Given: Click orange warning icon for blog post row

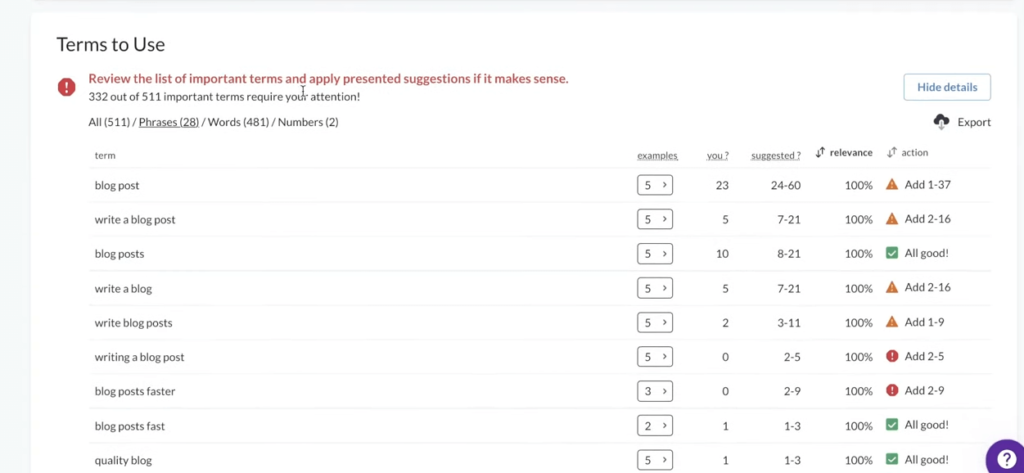Looking at the screenshot, I should pyautogui.click(x=891, y=184).
